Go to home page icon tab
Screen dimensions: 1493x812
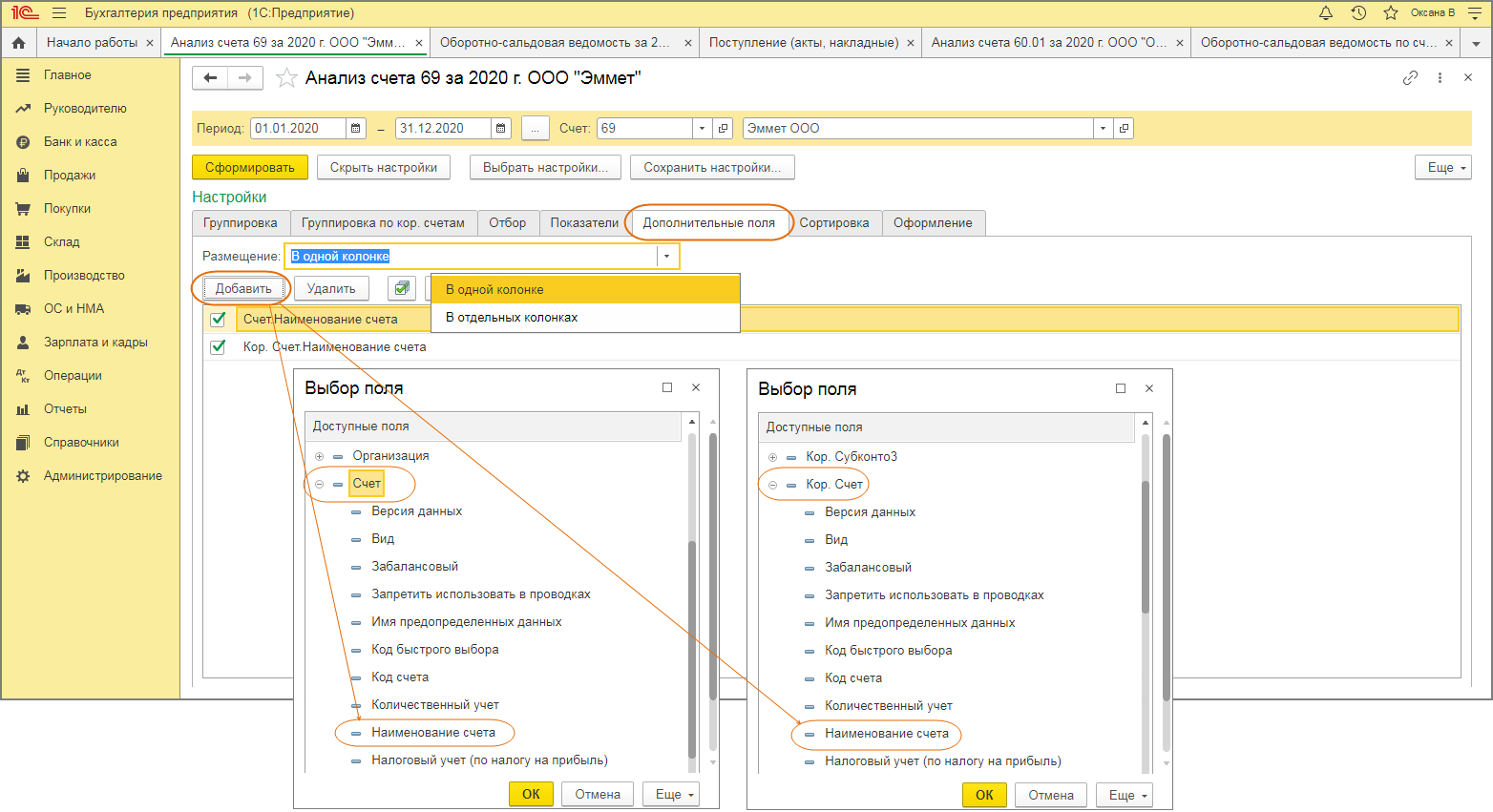pos(18,43)
